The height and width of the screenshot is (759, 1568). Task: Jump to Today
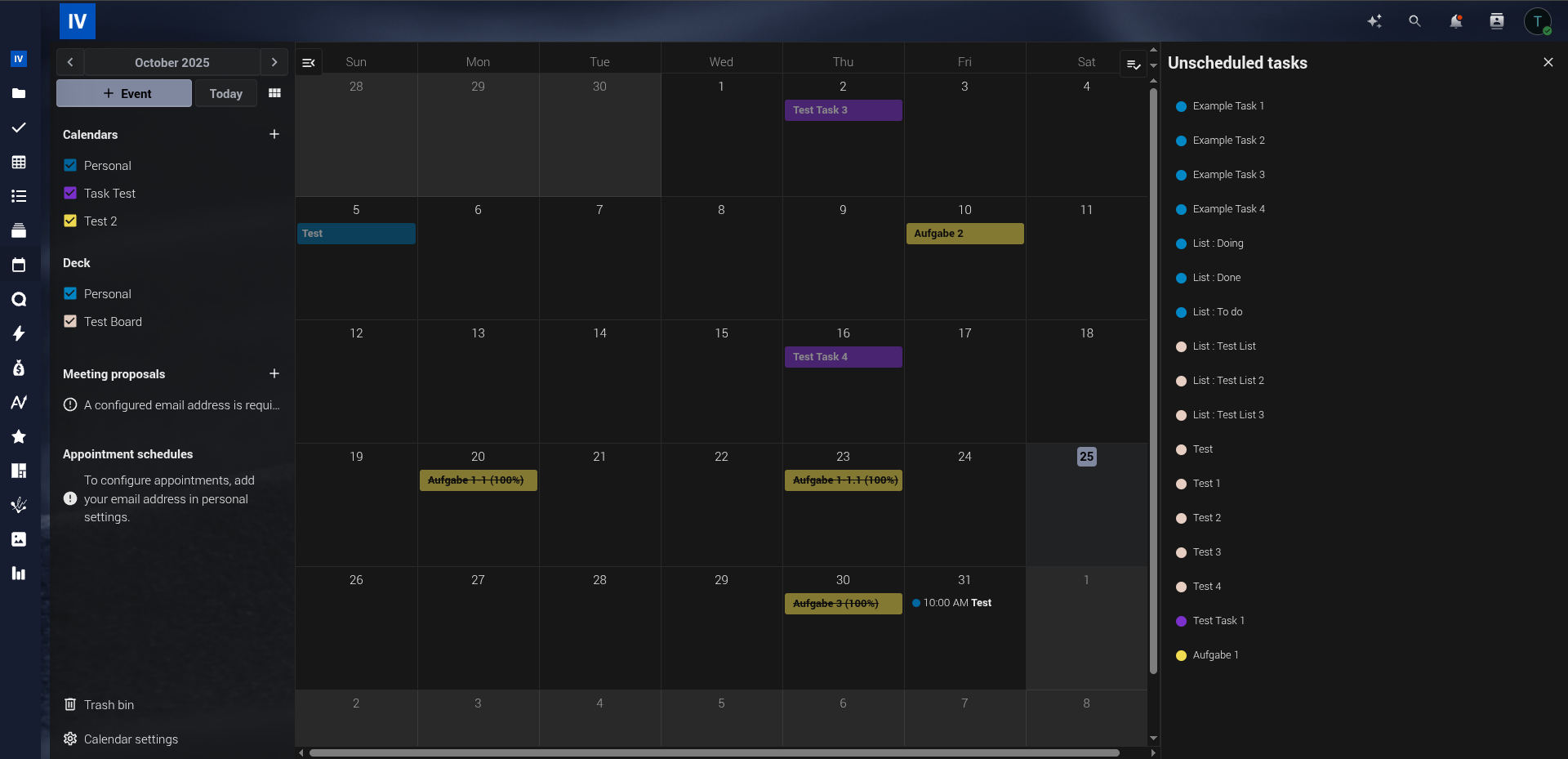(x=225, y=93)
